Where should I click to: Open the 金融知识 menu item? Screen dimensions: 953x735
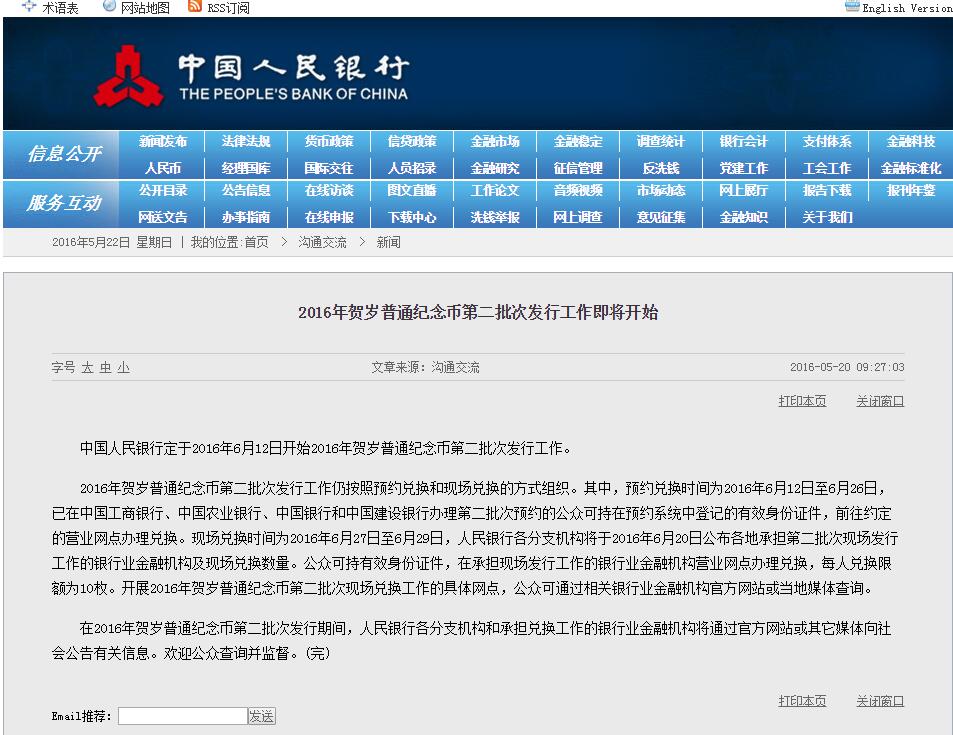[744, 217]
